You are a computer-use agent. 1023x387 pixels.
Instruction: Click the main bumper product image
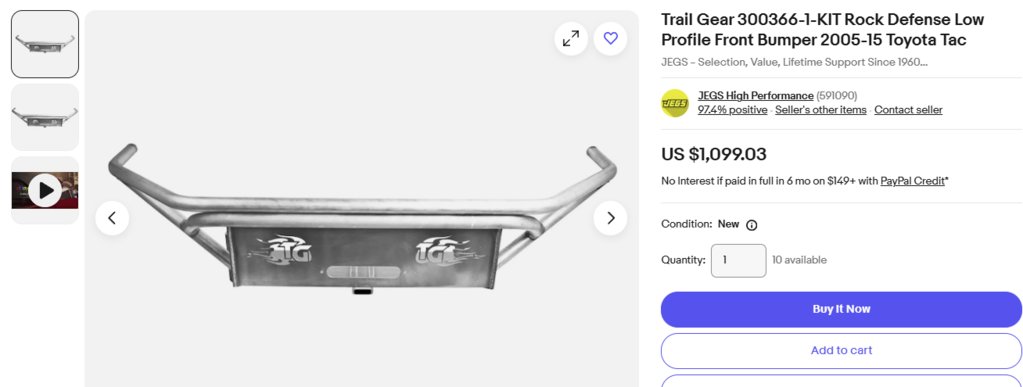pyautogui.click(x=362, y=219)
